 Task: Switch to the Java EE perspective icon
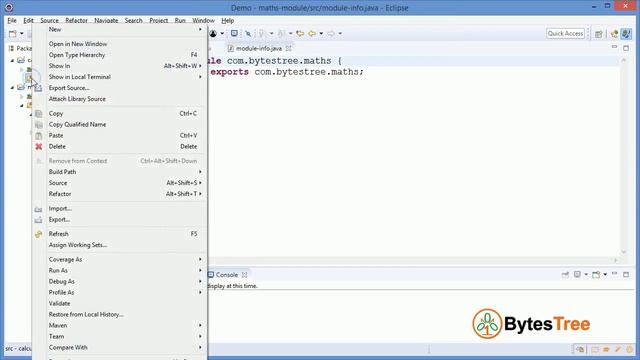pyautogui.click(x=614, y=34)
